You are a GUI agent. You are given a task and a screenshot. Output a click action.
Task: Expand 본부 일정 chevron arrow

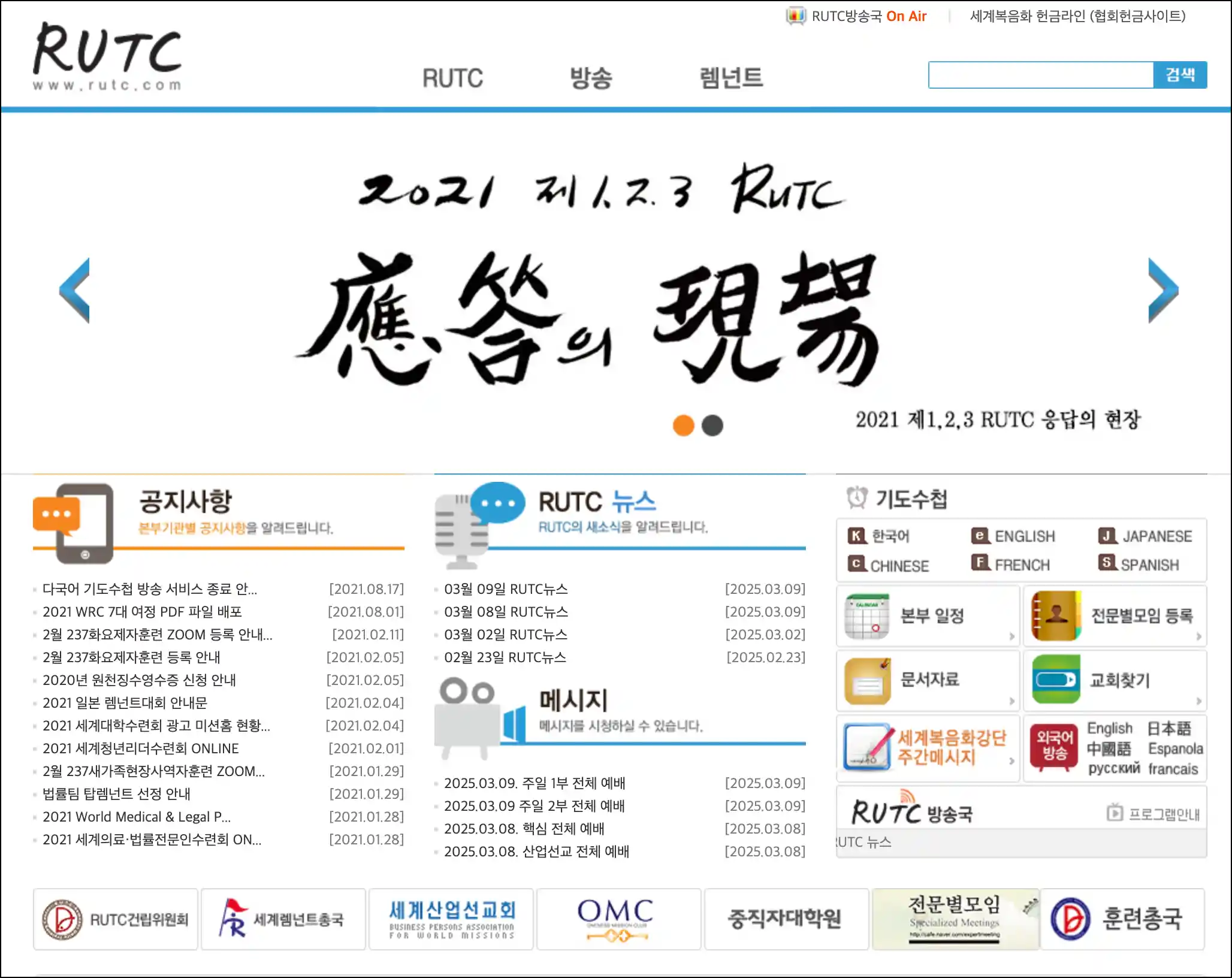pos(1011,636)
